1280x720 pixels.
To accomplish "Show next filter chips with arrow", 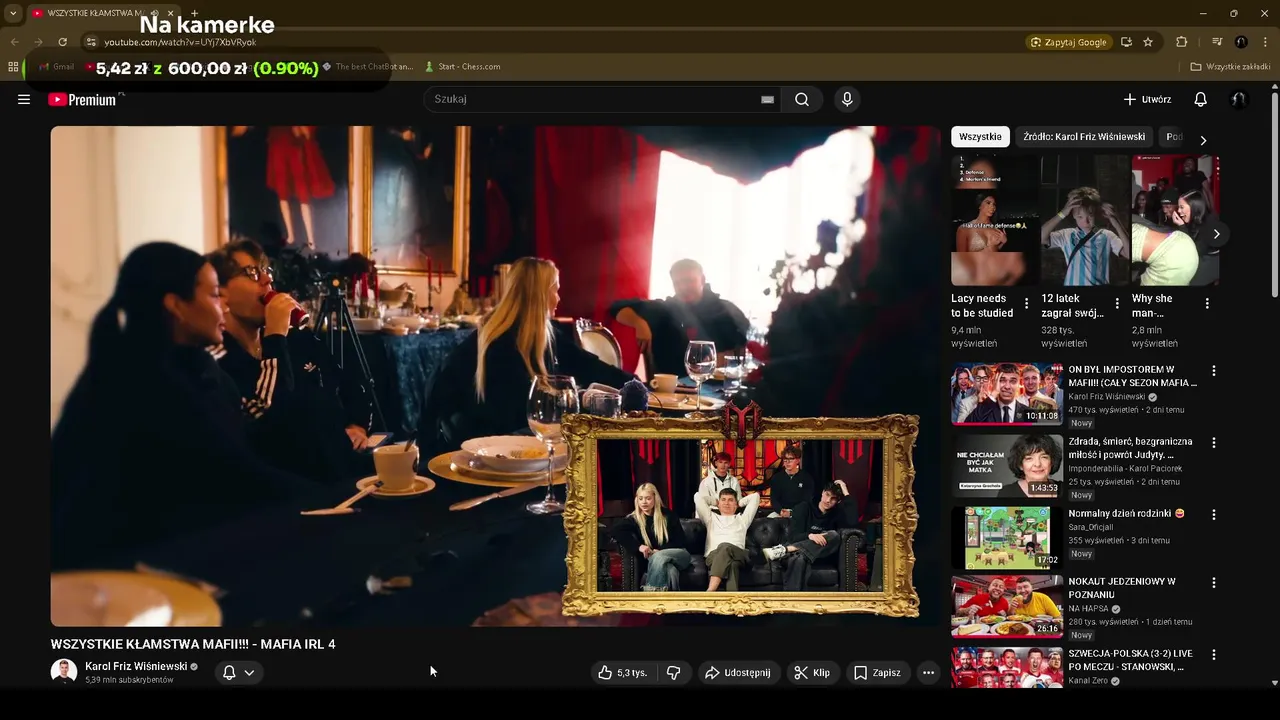I will click(1203, 140).
